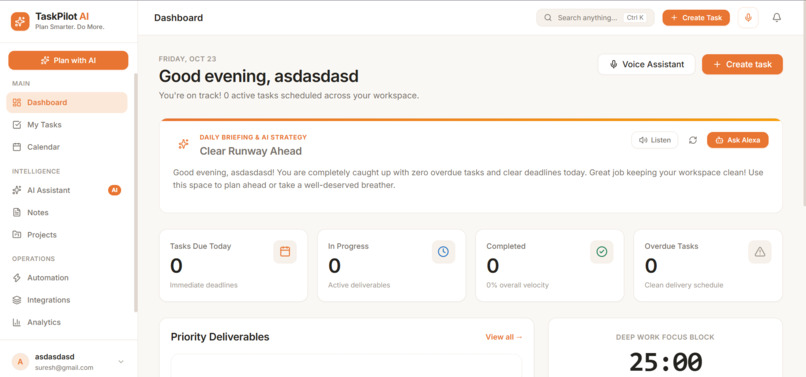
Task: Click the calendar icon in Tasks Due Today card
Action: 285,252
